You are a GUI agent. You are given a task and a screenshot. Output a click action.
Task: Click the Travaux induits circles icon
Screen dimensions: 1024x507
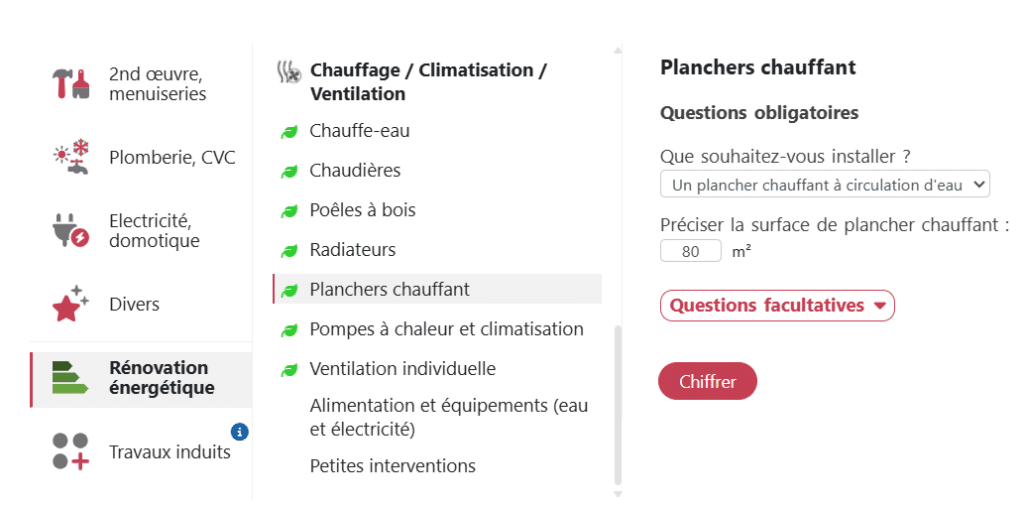pos(70,451)
